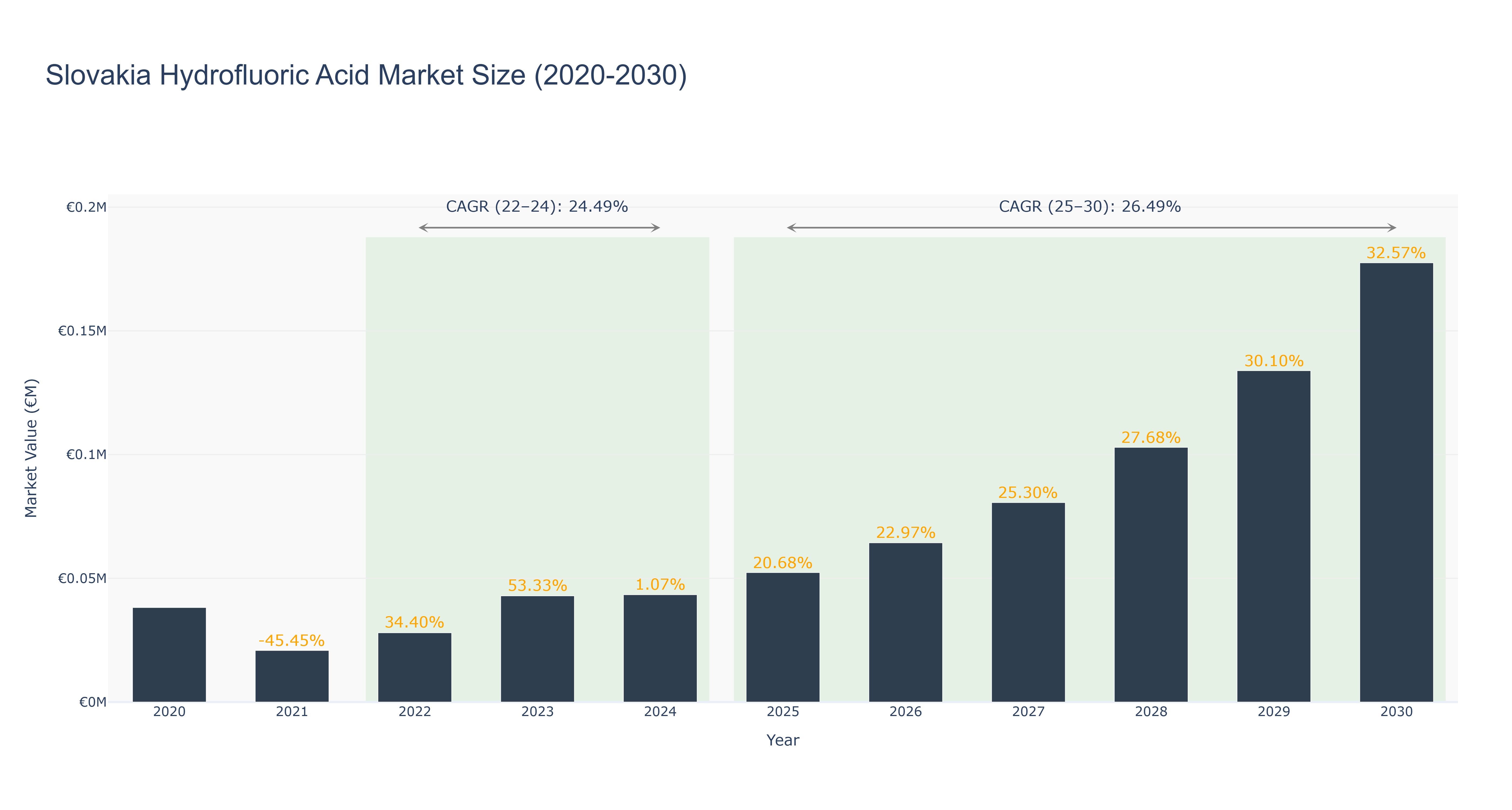Click the €0.2M y-axis tick label

pyautogui.click(x=86, y=207)
